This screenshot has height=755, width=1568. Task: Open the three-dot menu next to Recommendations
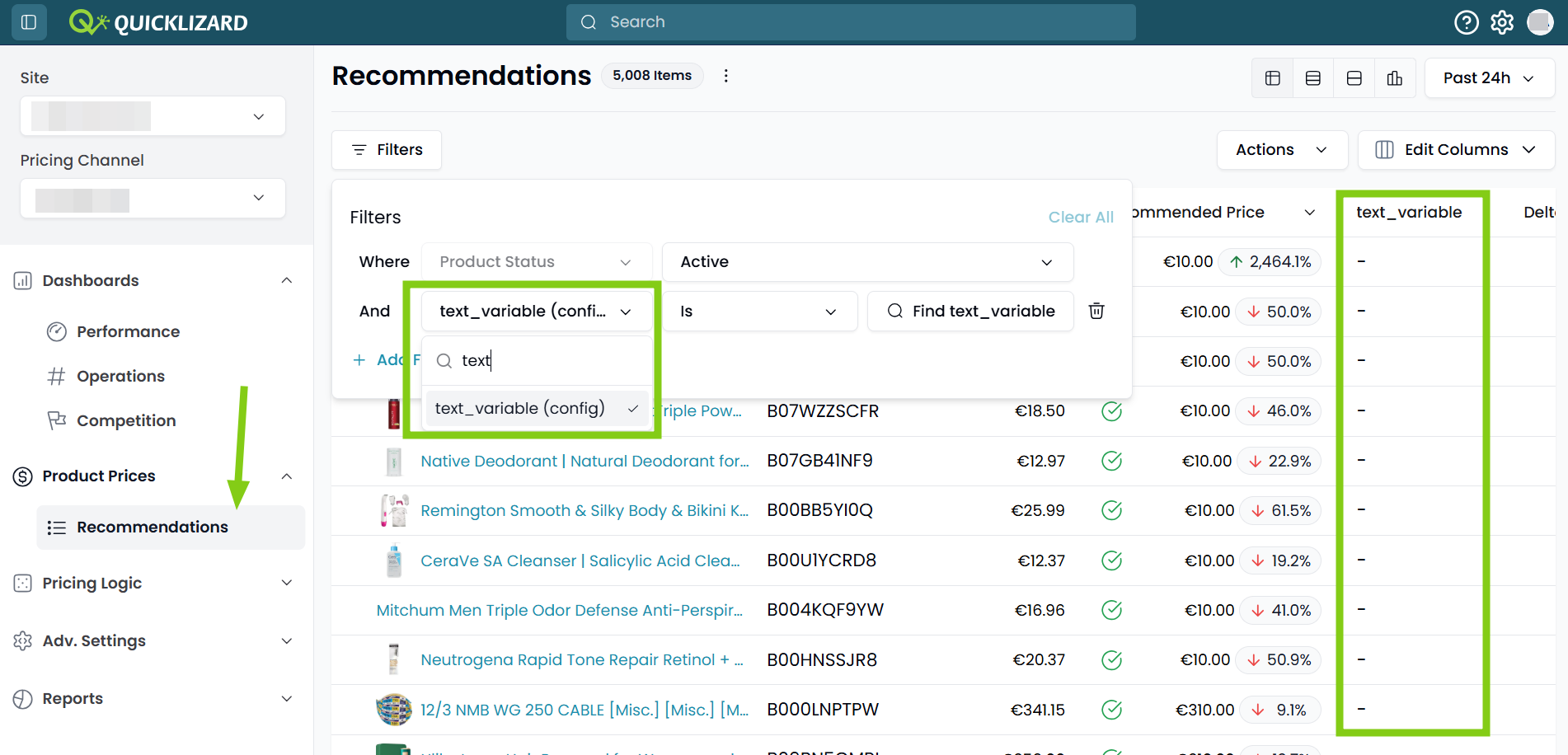725,76
